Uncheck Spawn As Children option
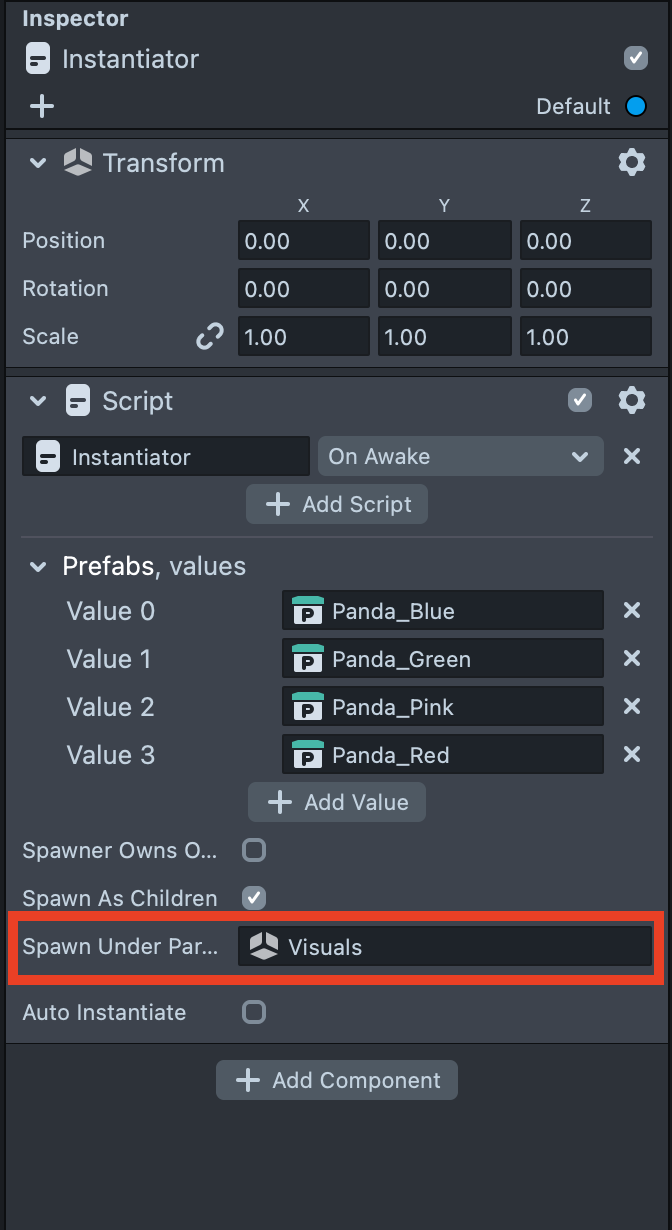This screenshot has width=672, height=1230. pos(255,898)
